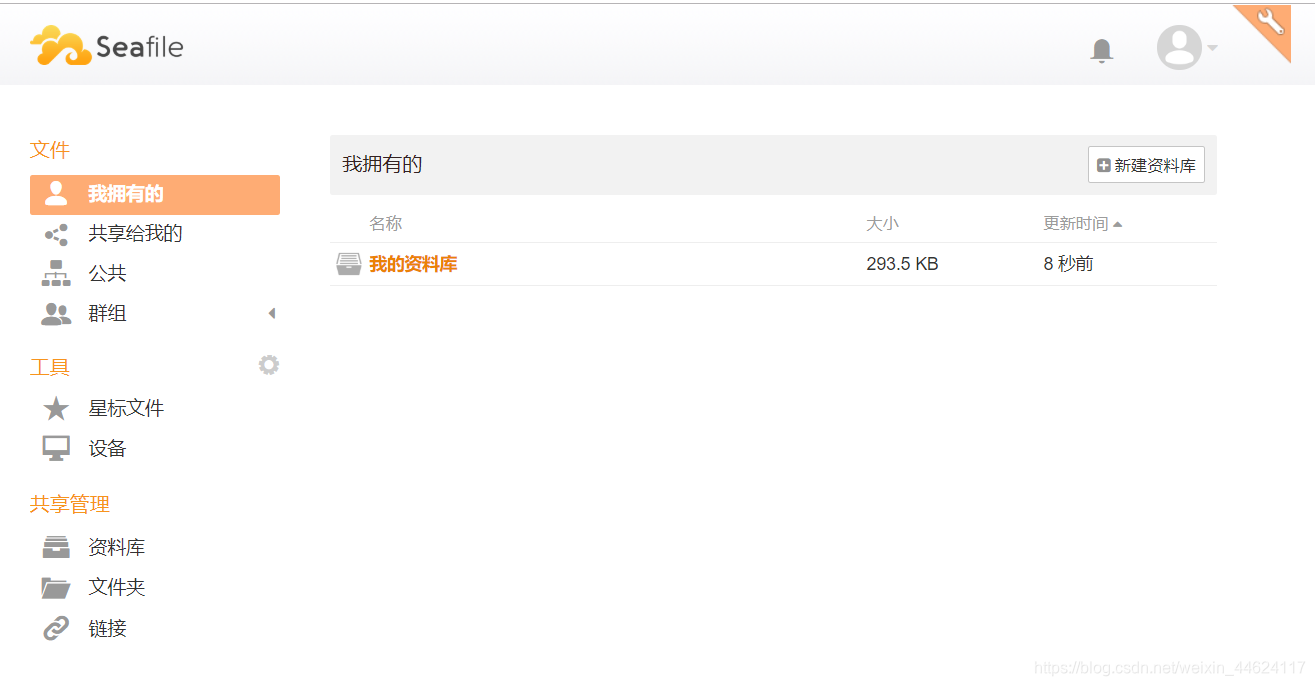Screen dimensions: 1315x686
Task: Click the drawer icon beside 资料库
Action: [56, 547]
